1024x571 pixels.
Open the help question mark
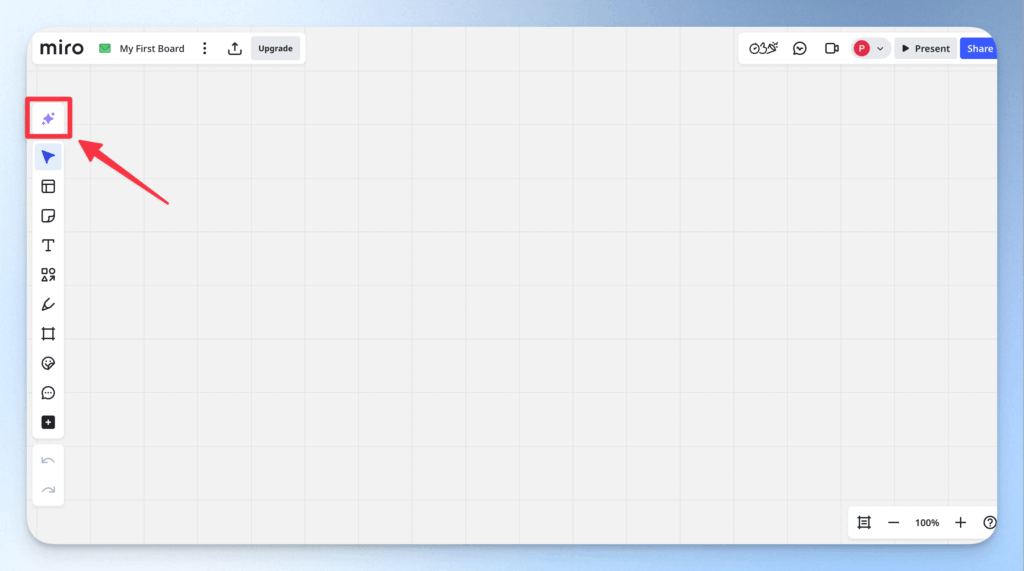pyautogui.click(x=989, y=523)
